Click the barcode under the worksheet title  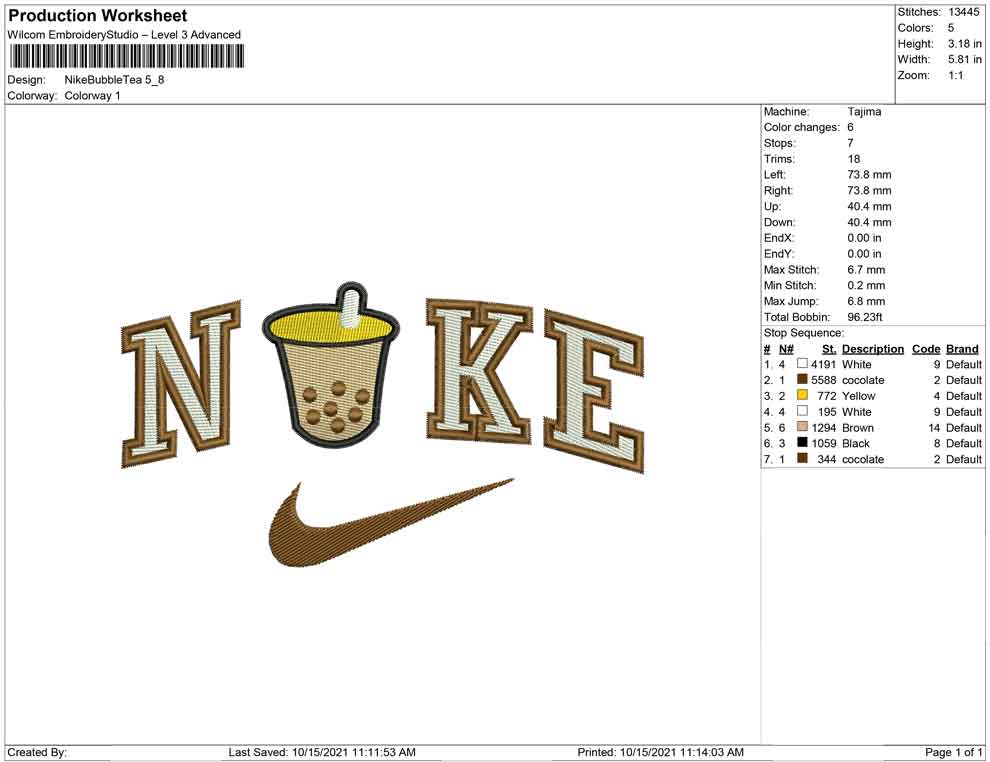tap(126, 56)
